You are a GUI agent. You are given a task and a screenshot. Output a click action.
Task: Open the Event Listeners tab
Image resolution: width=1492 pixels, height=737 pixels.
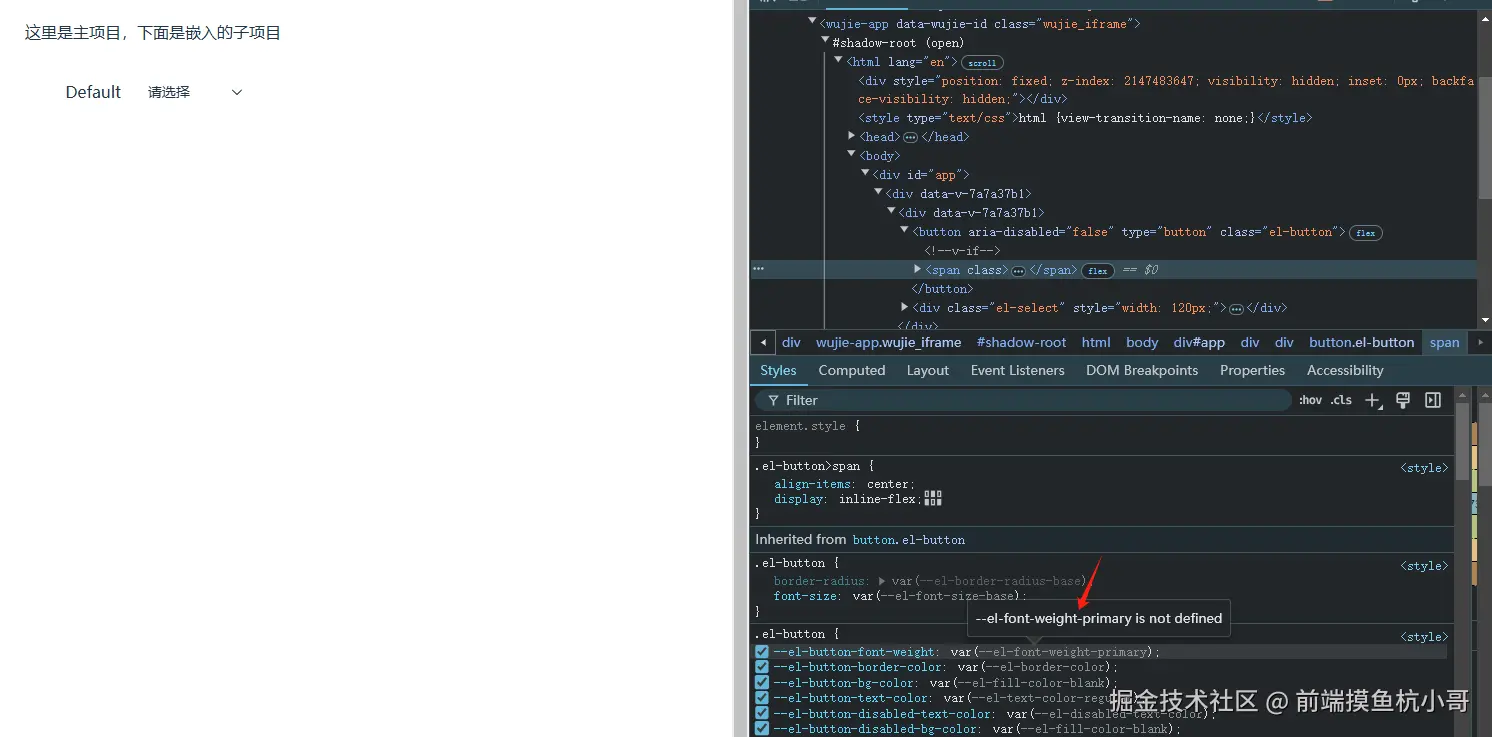click(1017, 370)
